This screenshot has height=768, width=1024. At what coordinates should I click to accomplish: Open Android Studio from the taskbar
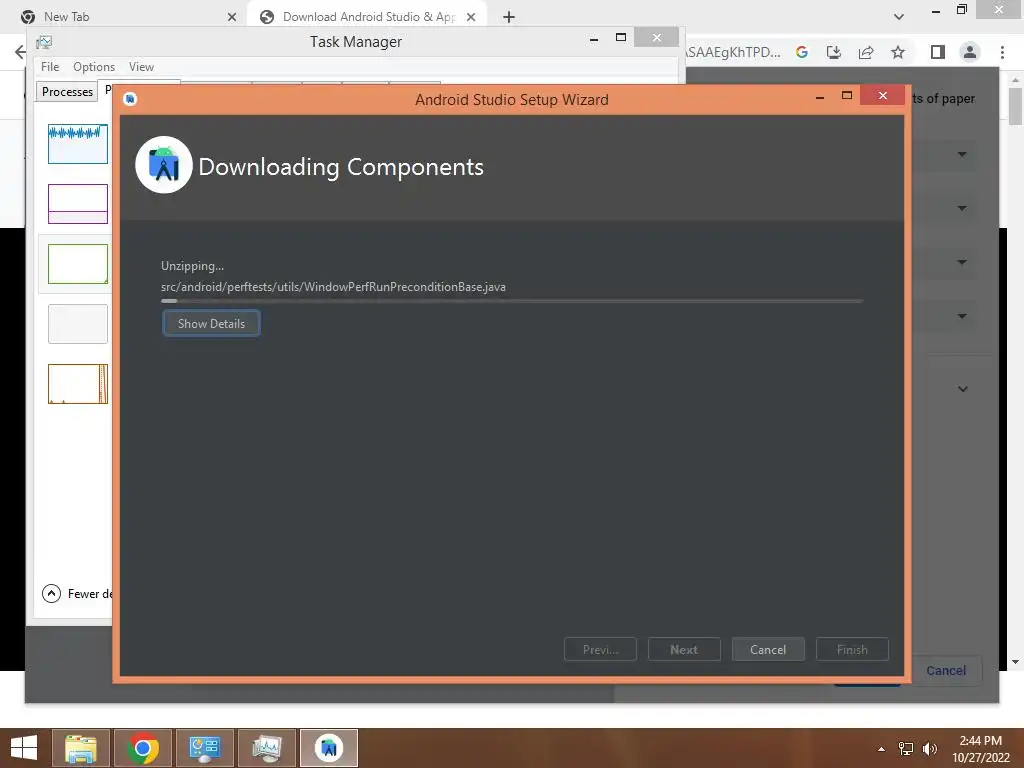328,748
